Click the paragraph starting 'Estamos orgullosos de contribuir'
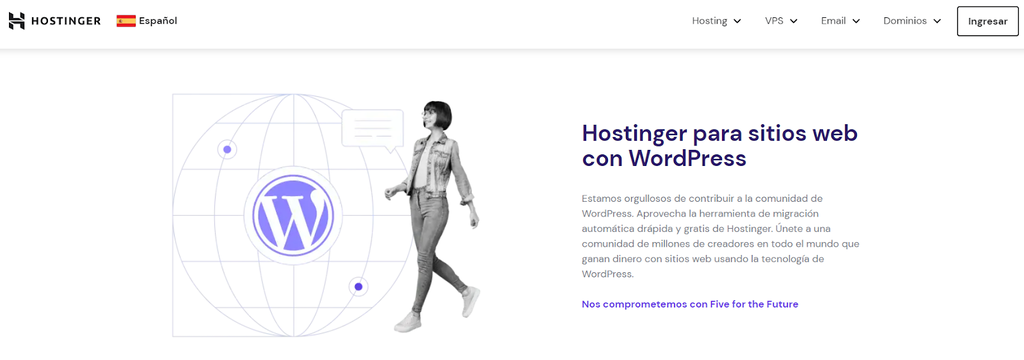 point(720,236)
